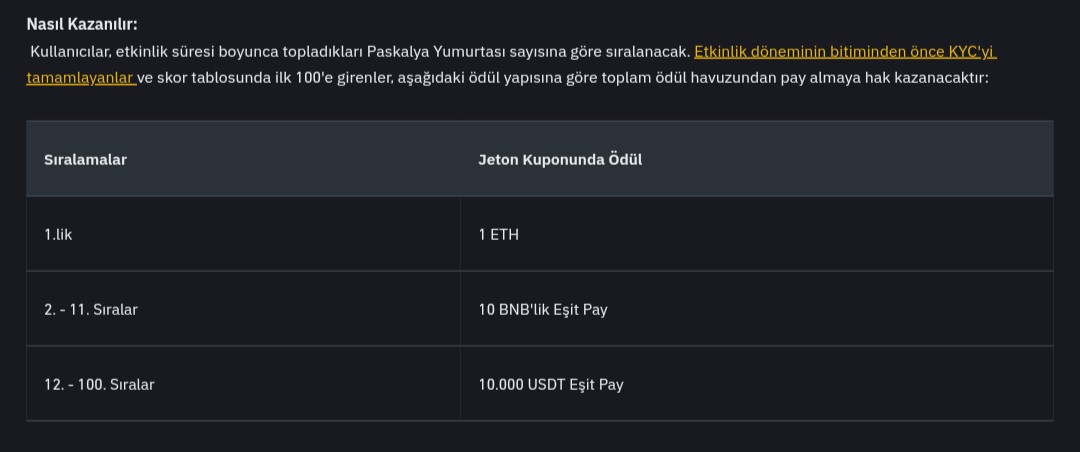The height and width of the screenshot is (452, 1080).
Task: Click the 'tamamlayanlar' link on the second line
Action: point(80,78)
